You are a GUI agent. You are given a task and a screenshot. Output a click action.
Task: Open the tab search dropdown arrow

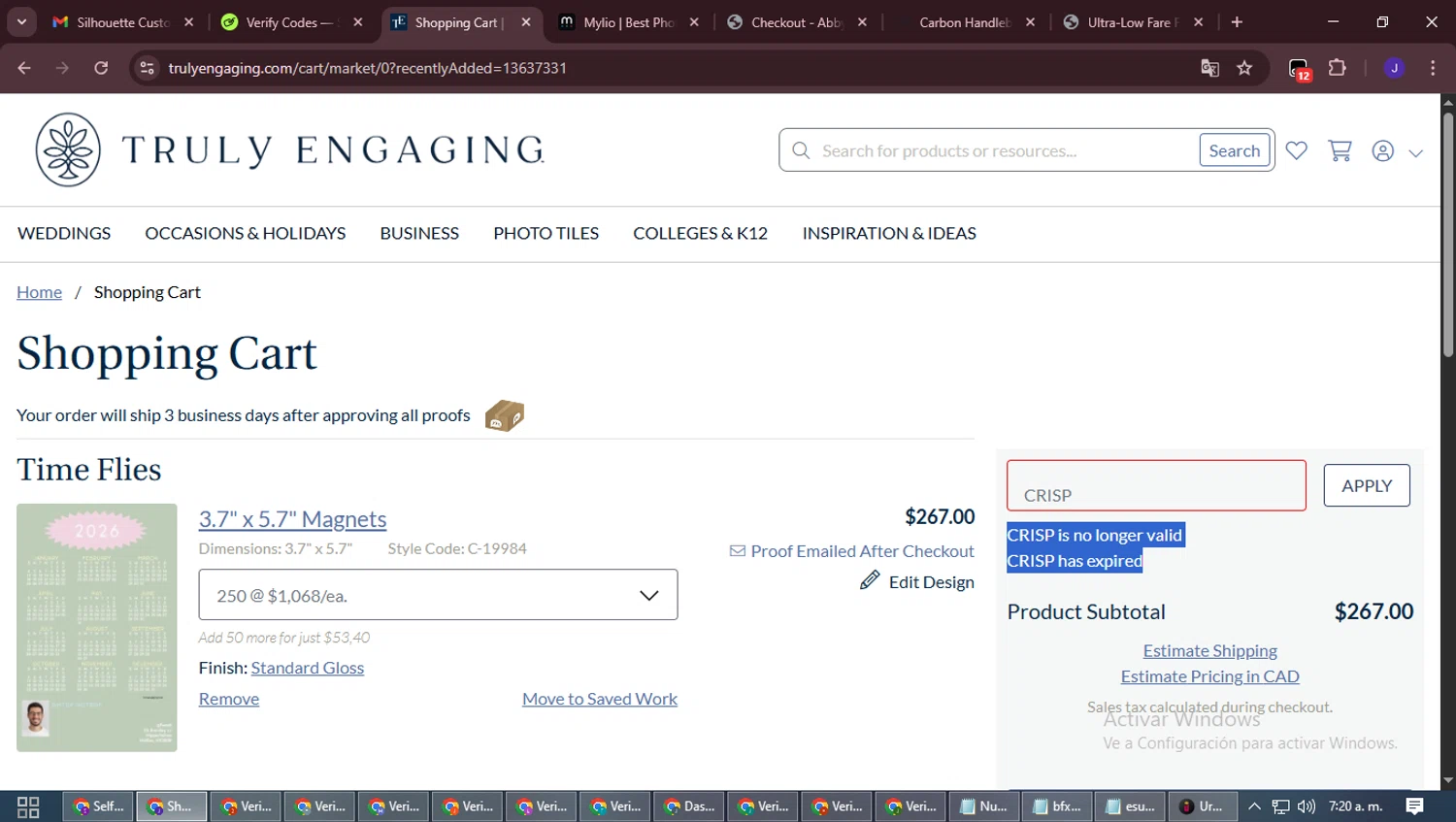[x=21, y=21]
